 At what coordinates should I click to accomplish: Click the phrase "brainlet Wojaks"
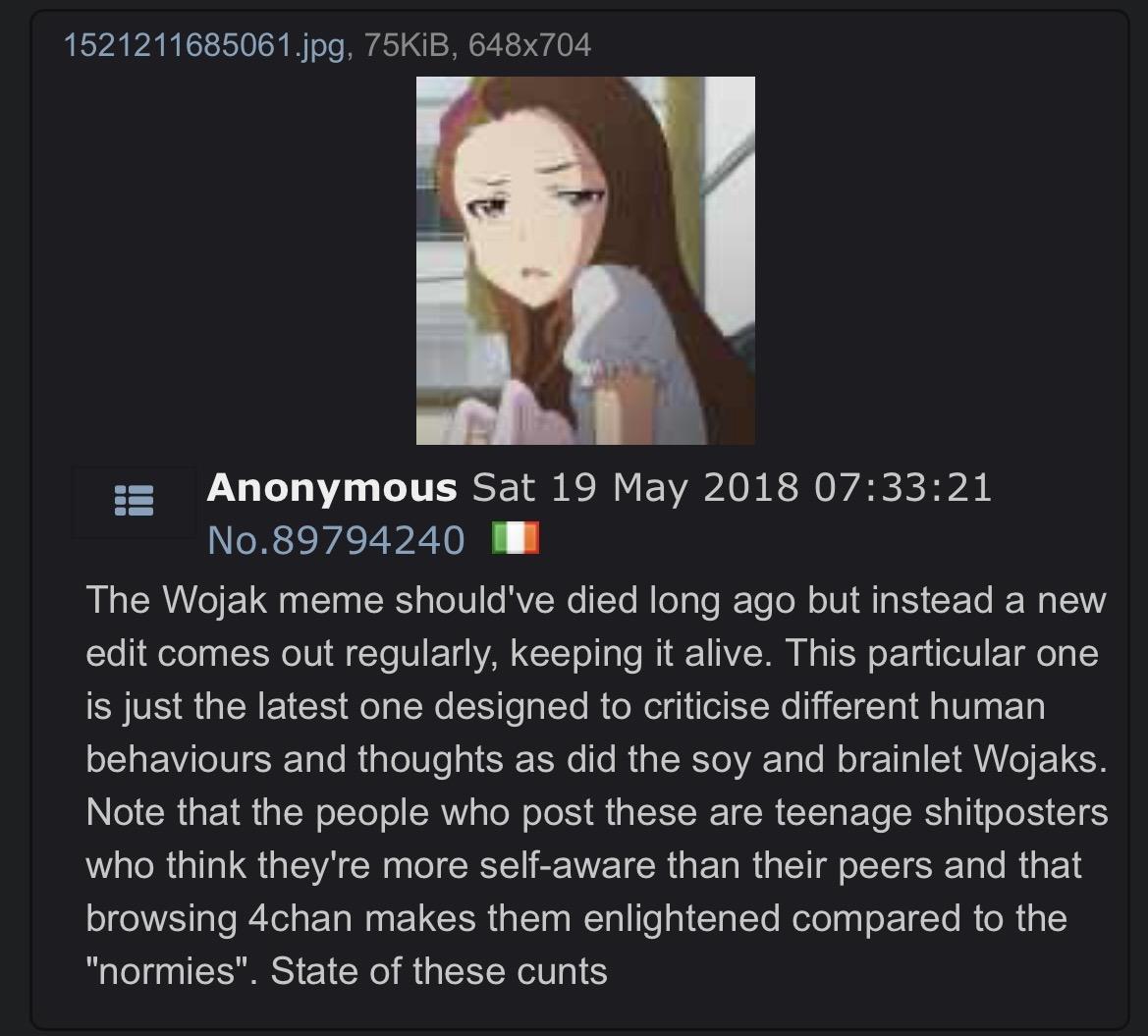[x=972, y=759]
